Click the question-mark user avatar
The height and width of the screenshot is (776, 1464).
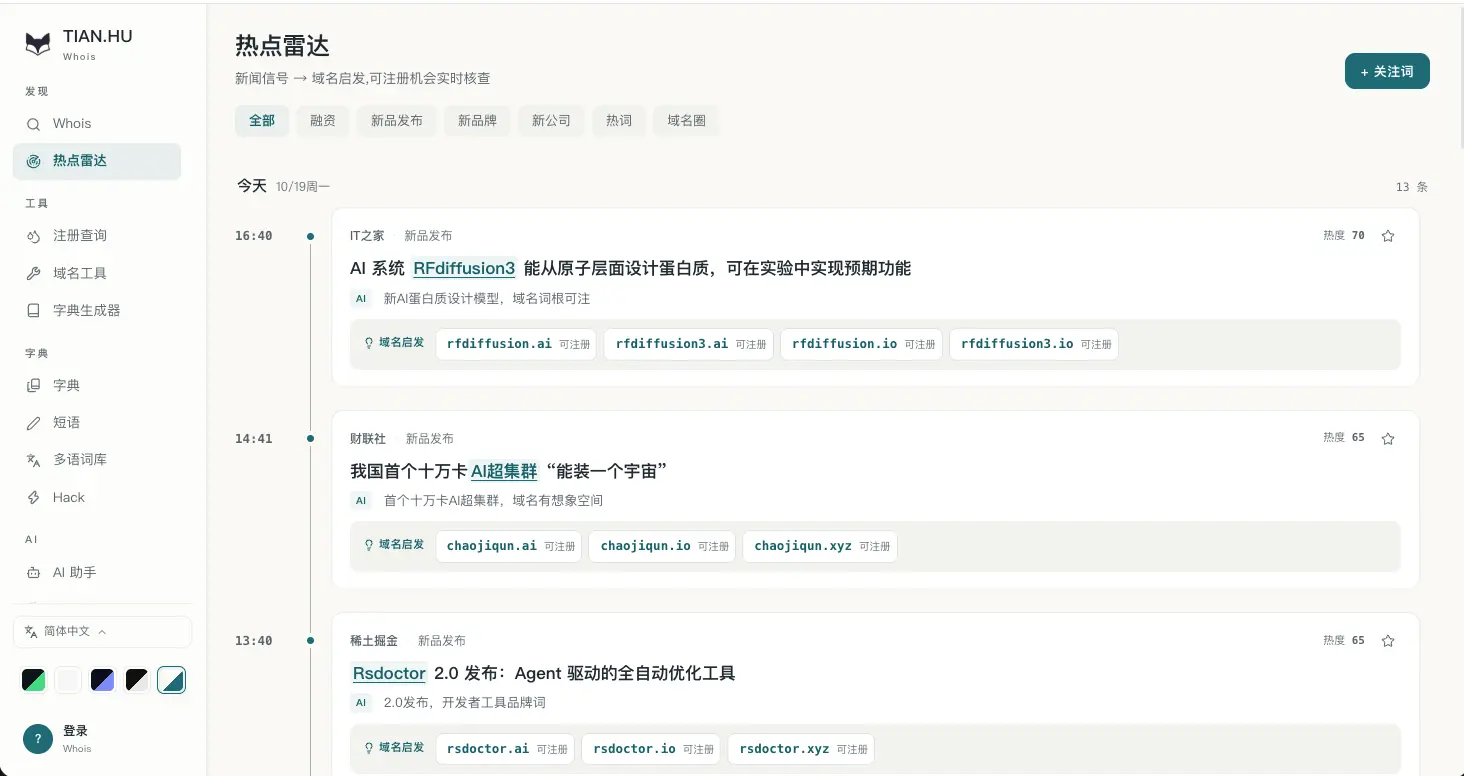(38, 739)
